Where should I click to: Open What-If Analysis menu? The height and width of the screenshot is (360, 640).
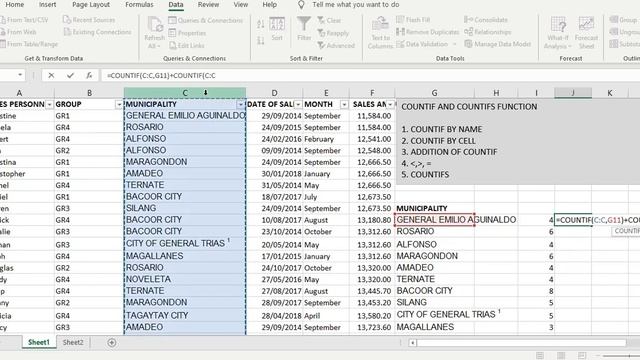pos(558,33)
